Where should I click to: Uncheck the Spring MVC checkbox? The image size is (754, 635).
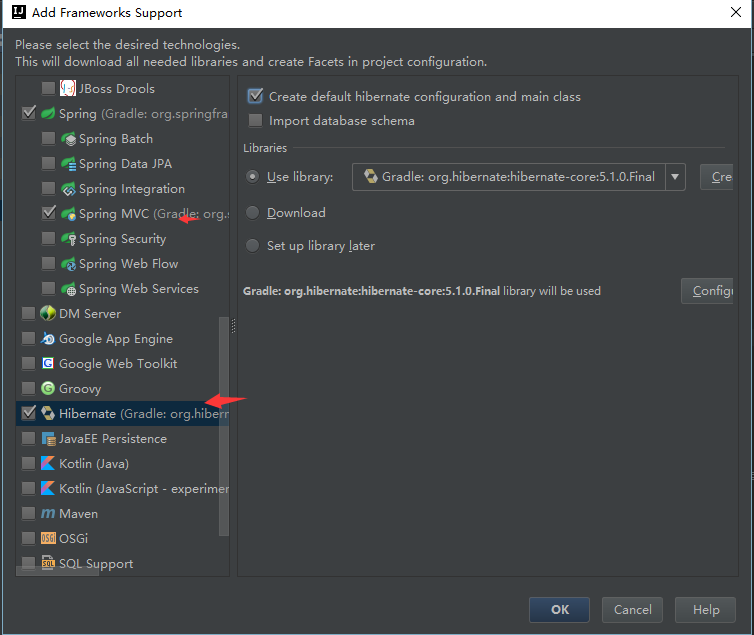coord(49,213)
